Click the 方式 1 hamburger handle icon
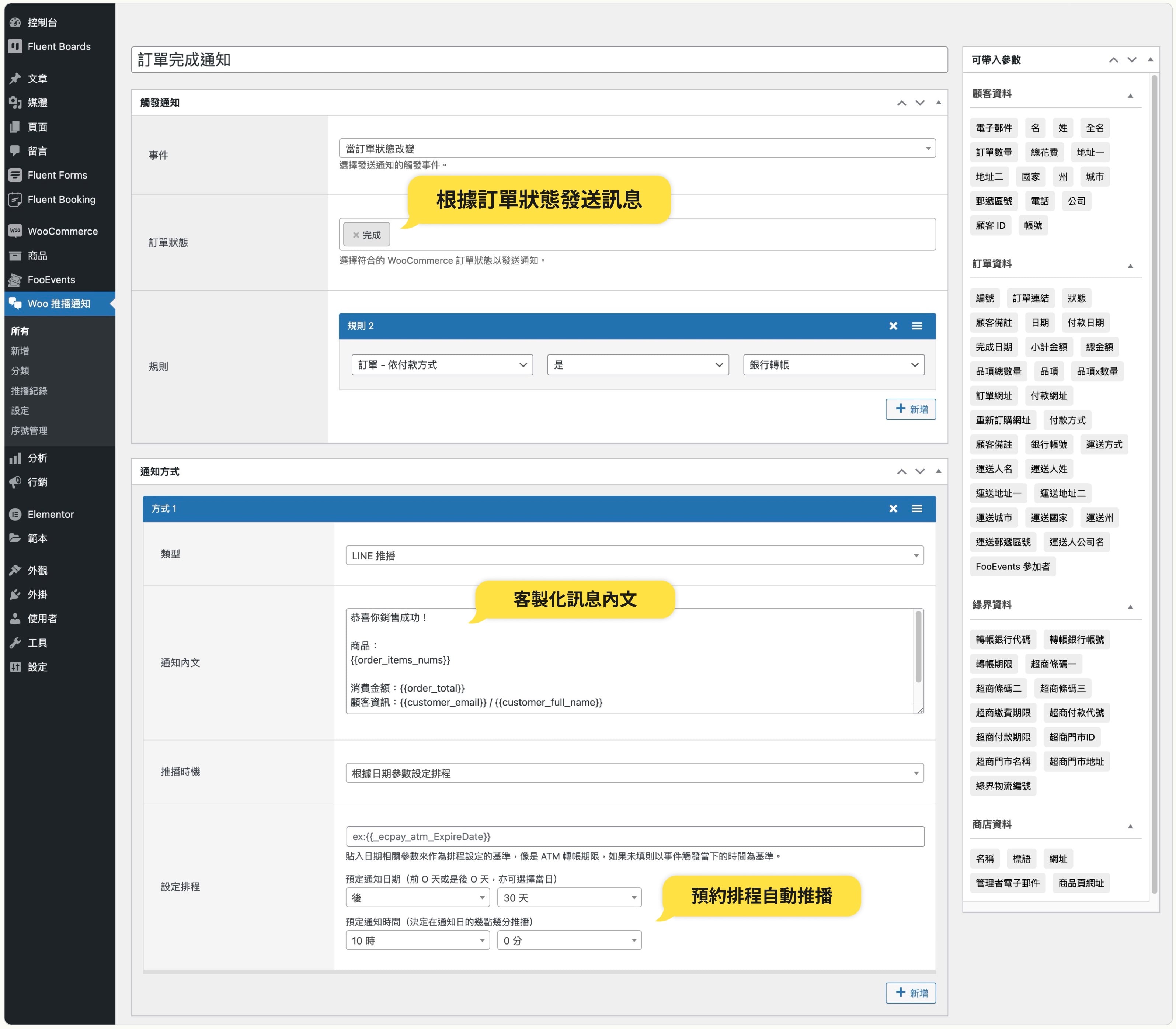Screen dimensions: 1176x1029 pos(917,509)
